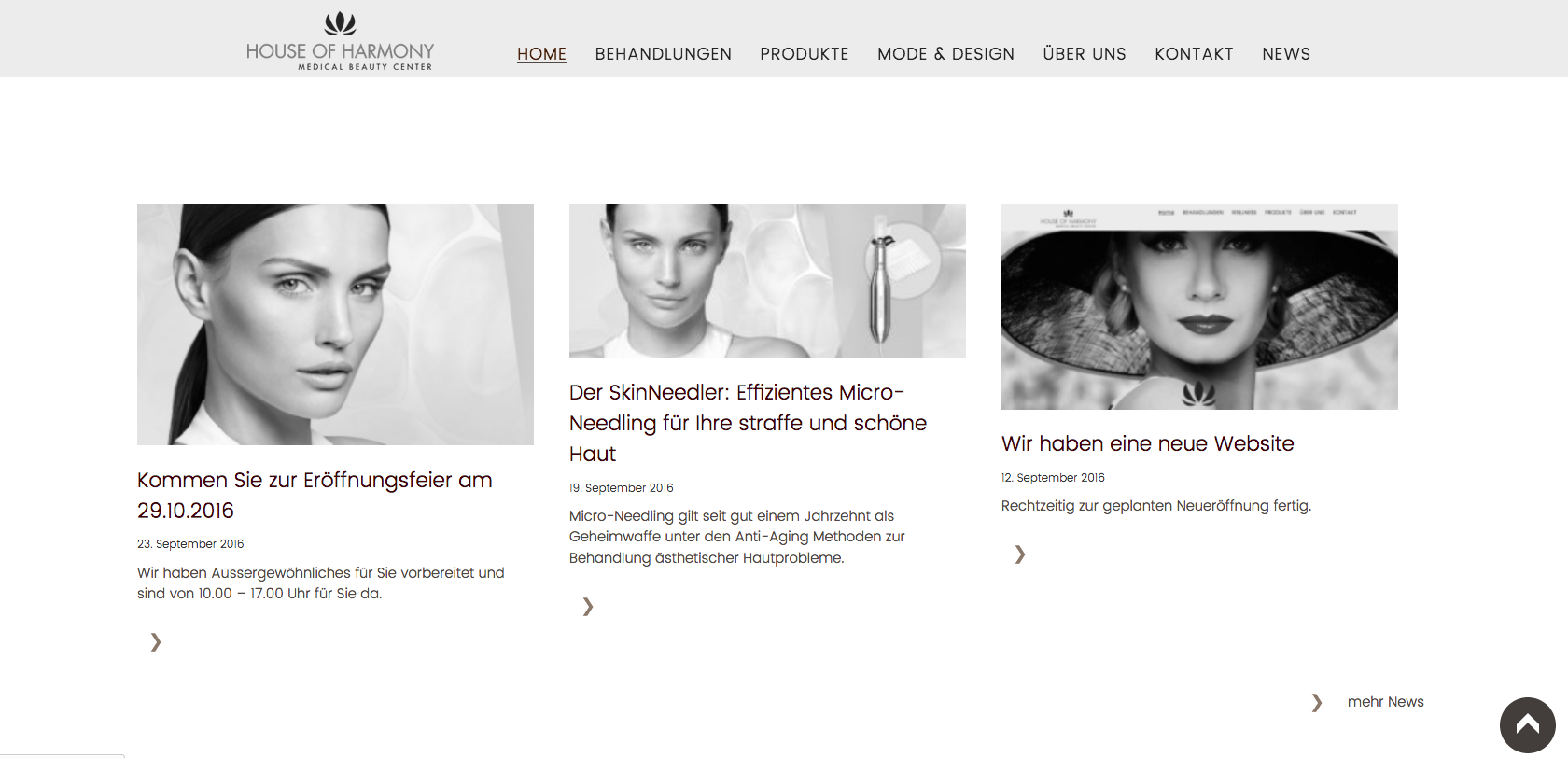
Task: Click the chevron under the Eröffnungsfeier article
Action: tap(156, 641)
